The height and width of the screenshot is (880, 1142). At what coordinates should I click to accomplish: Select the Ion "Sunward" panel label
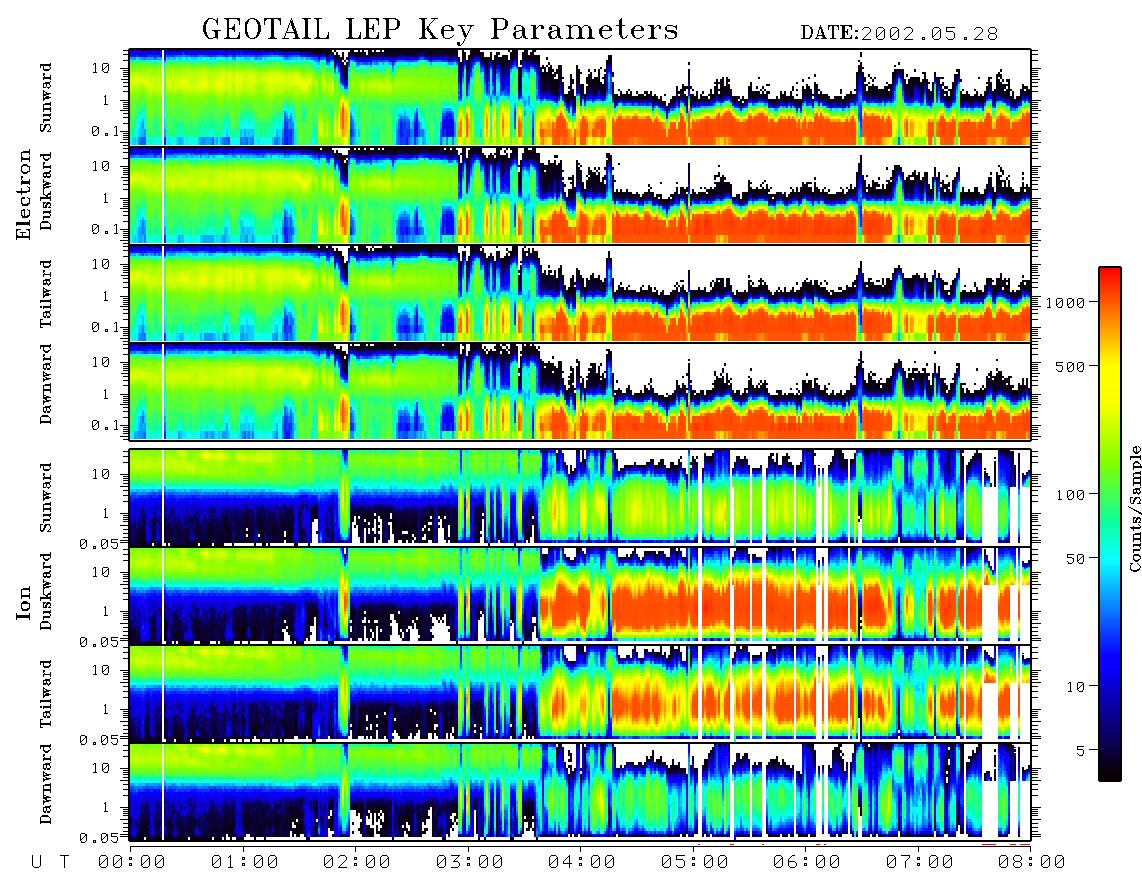click(46, 497)
